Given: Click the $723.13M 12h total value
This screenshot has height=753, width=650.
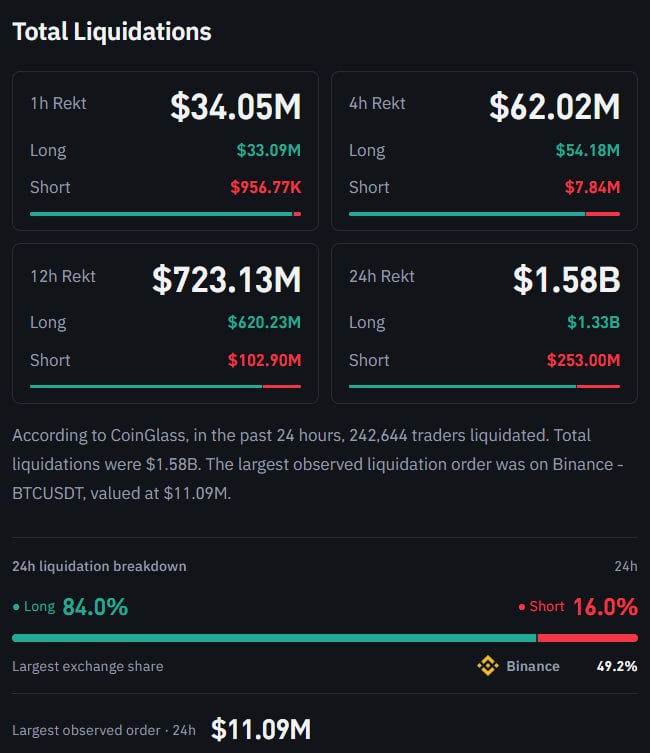Looking at the screenshot, I should [x=226, y=279].
